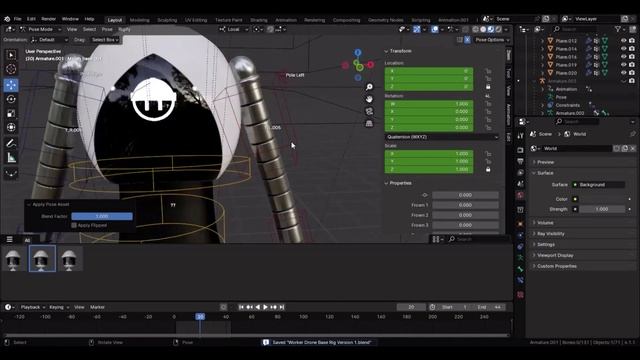Click the zoom magnifier viewport gizmo

[369, 87]
